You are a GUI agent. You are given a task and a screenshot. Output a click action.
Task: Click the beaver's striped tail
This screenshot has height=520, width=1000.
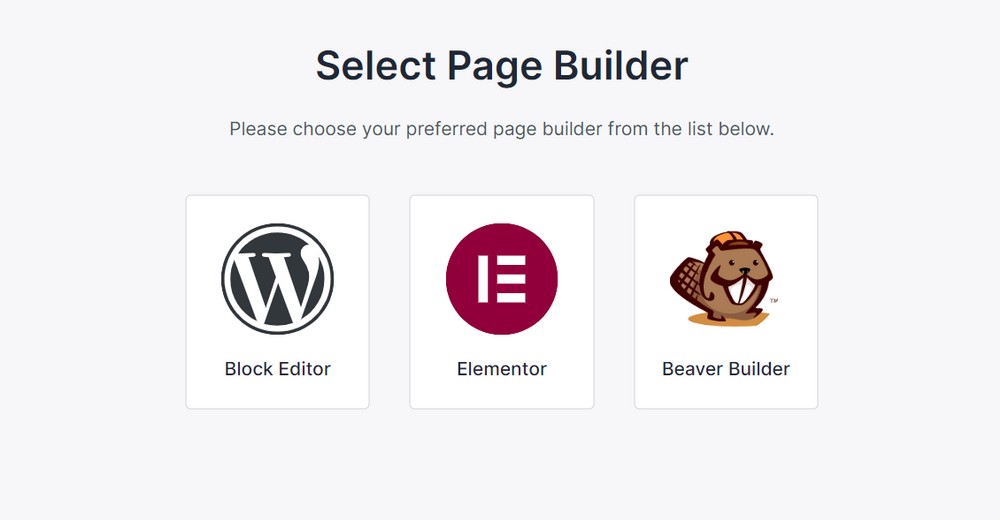684,283
